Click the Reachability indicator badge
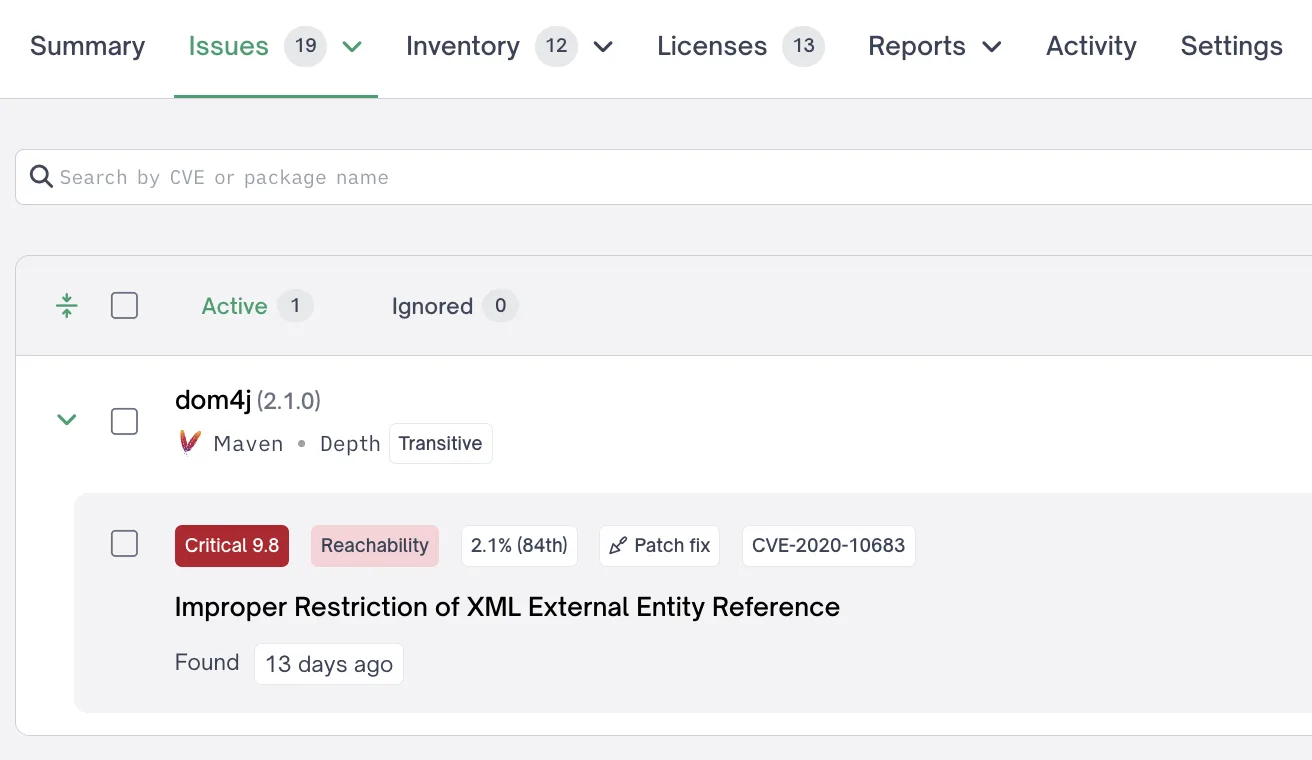This screenshot has width=1312, height=760. 374,545
